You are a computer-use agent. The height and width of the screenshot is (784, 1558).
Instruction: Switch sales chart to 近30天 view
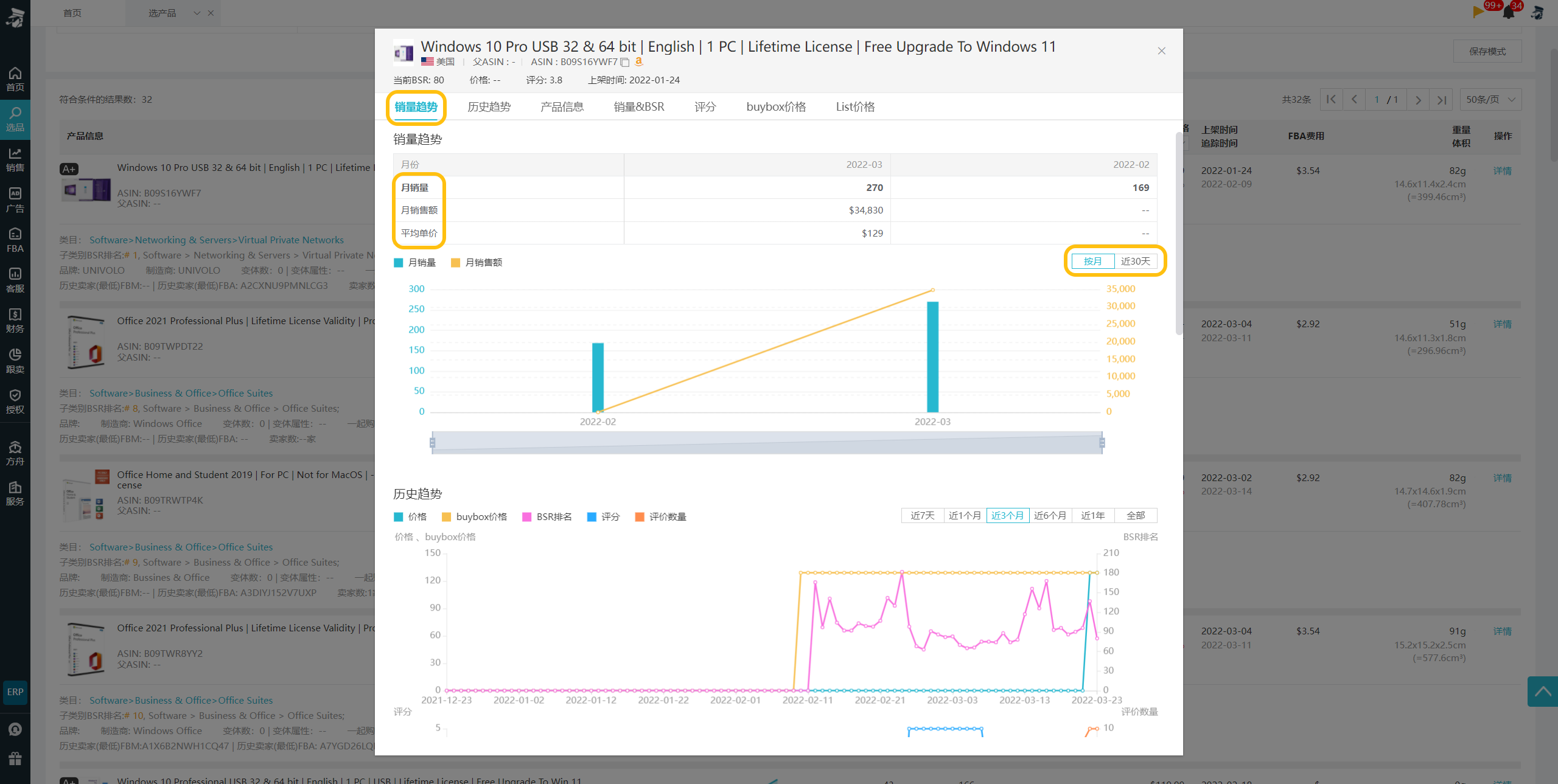[x=1136, y=262]
